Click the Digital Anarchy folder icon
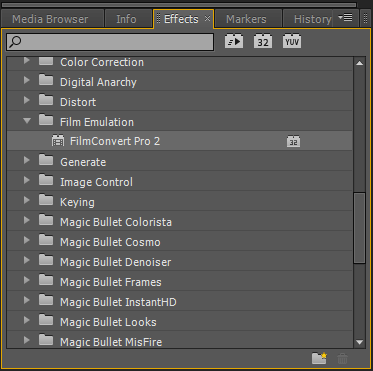The width and height of the screenshot is (373, 371). coord(46,80)
